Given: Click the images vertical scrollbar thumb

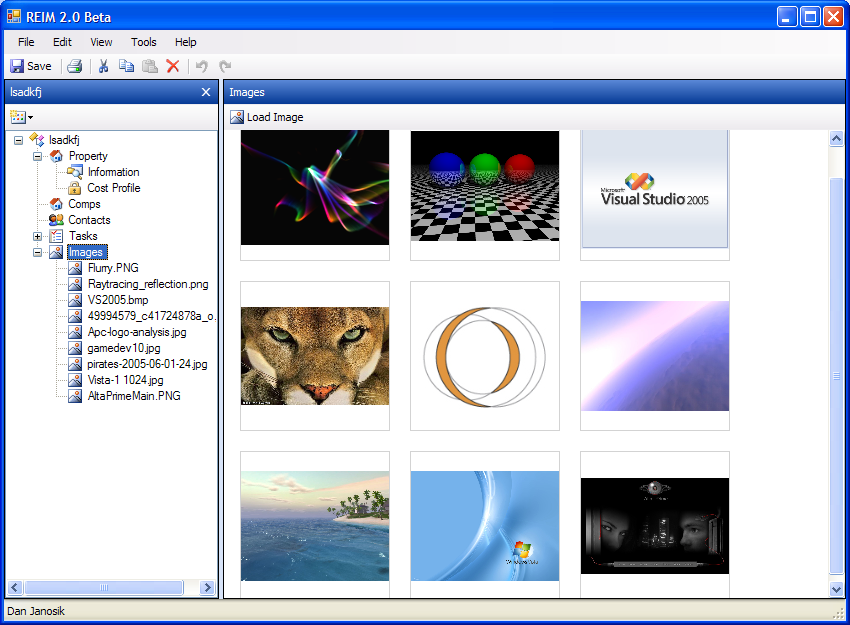Looking at the screenshot, I should coord(836,376).
